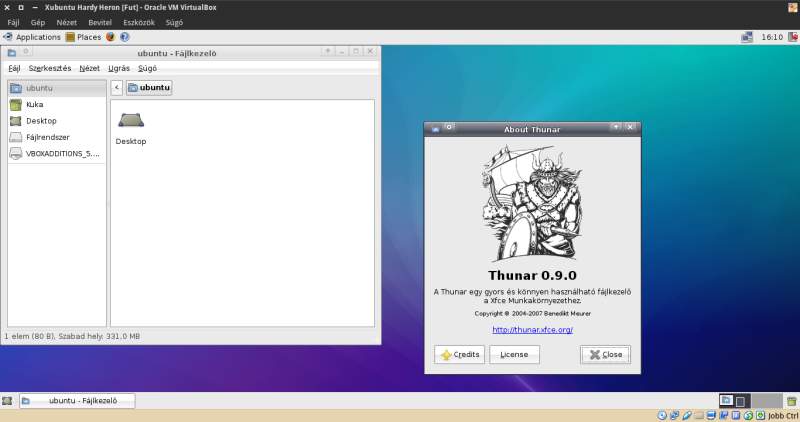Viewport: 800px width, 422px height.
Task: Shade the About Thunar dialog using up-arrow
Action: 616,127
